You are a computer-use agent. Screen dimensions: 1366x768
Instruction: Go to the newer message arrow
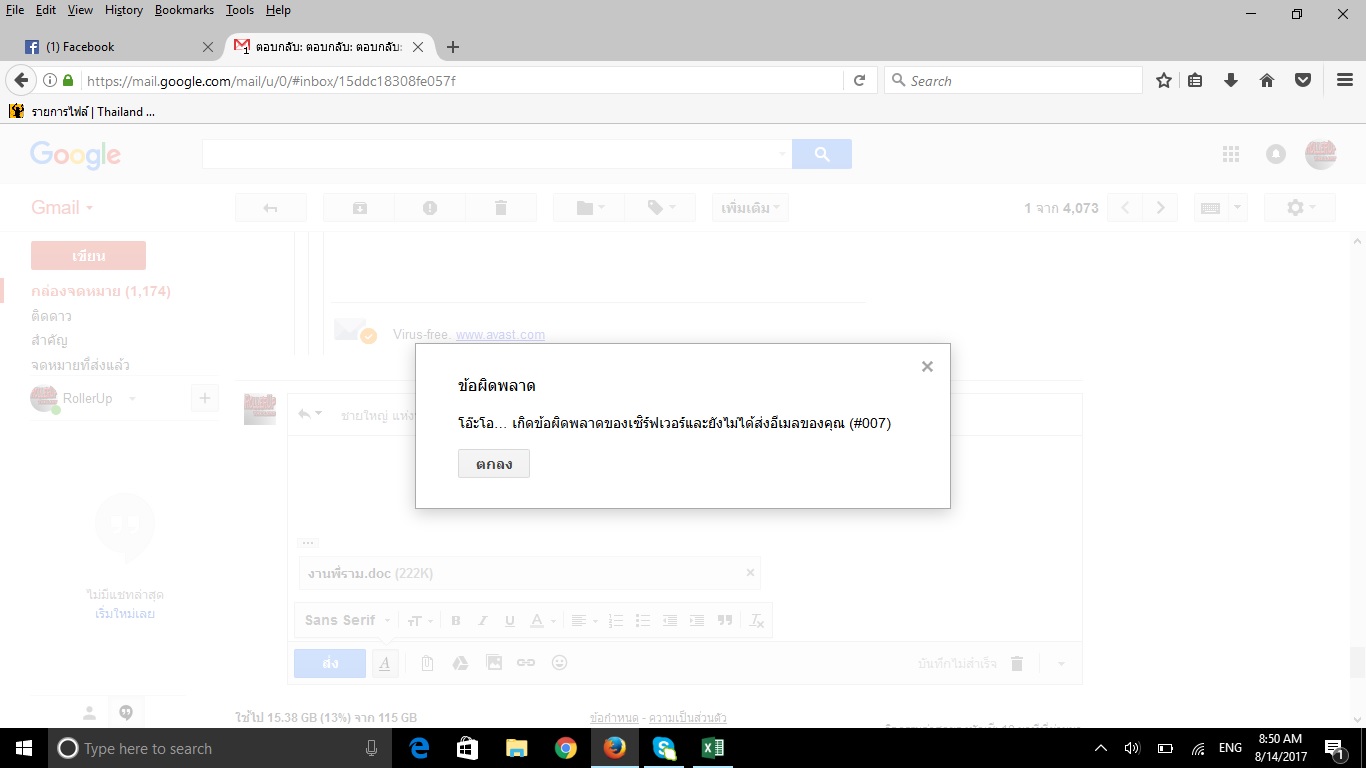1126,208
